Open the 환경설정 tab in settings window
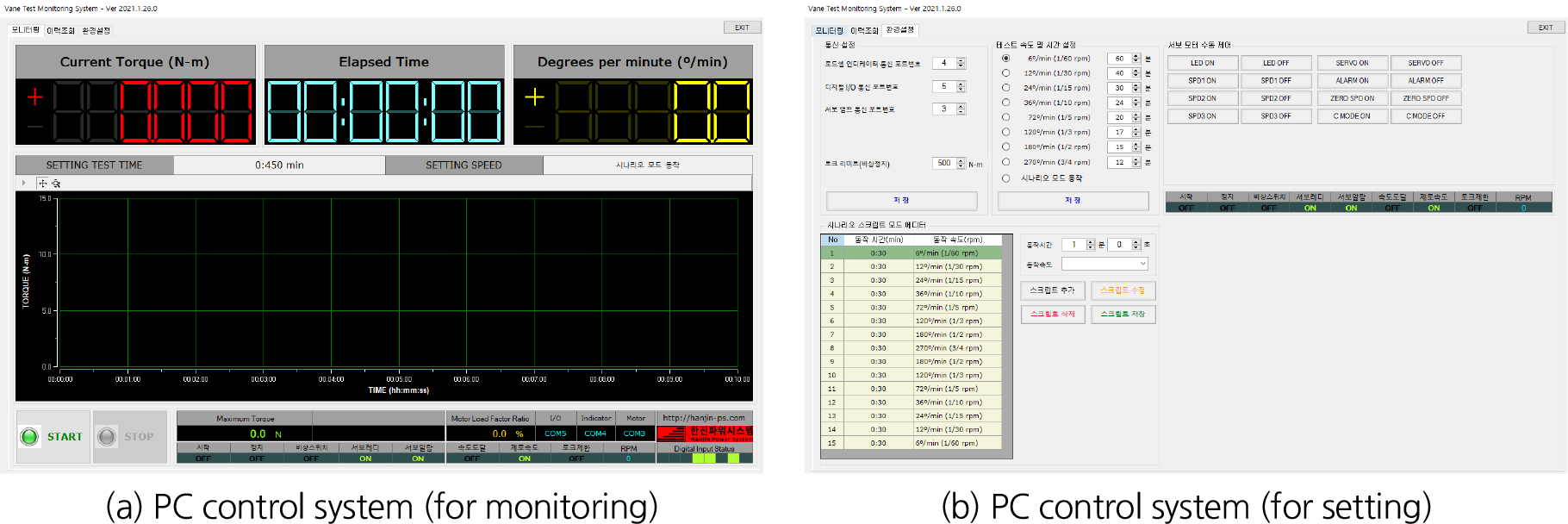Viewport: 1568px width, 524px height. click(900, 30)
